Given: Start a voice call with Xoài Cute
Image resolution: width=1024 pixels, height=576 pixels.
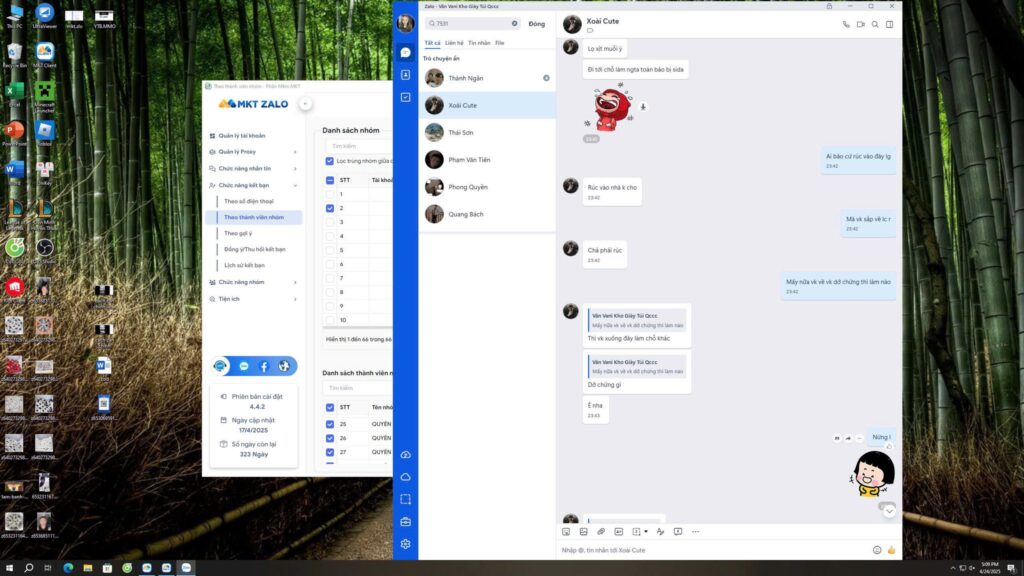Looking at the screenshot, I should pyautogui.click(x=846, y=24).
